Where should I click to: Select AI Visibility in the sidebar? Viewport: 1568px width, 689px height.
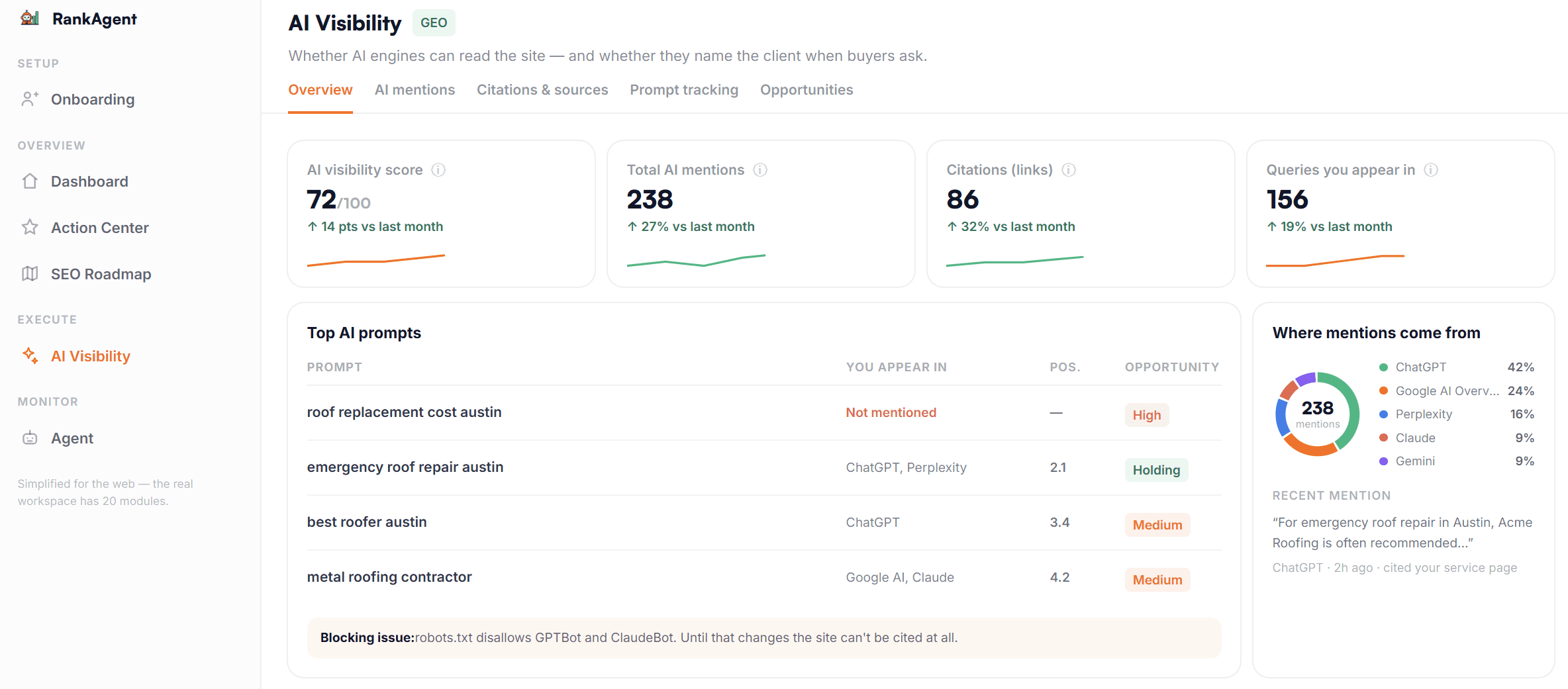[91, 356]
